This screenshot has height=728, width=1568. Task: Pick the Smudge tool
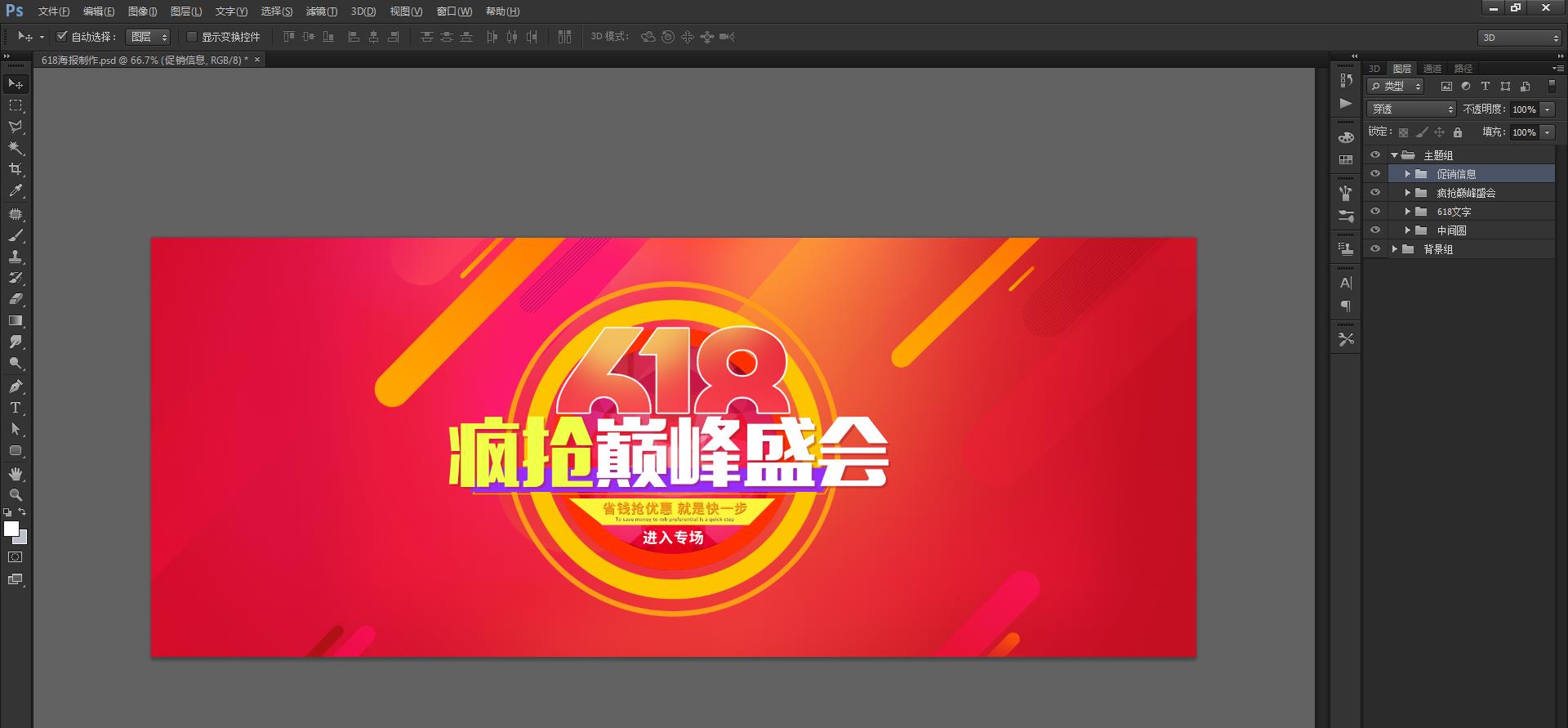pyautogui.click(x=16, y=342)
